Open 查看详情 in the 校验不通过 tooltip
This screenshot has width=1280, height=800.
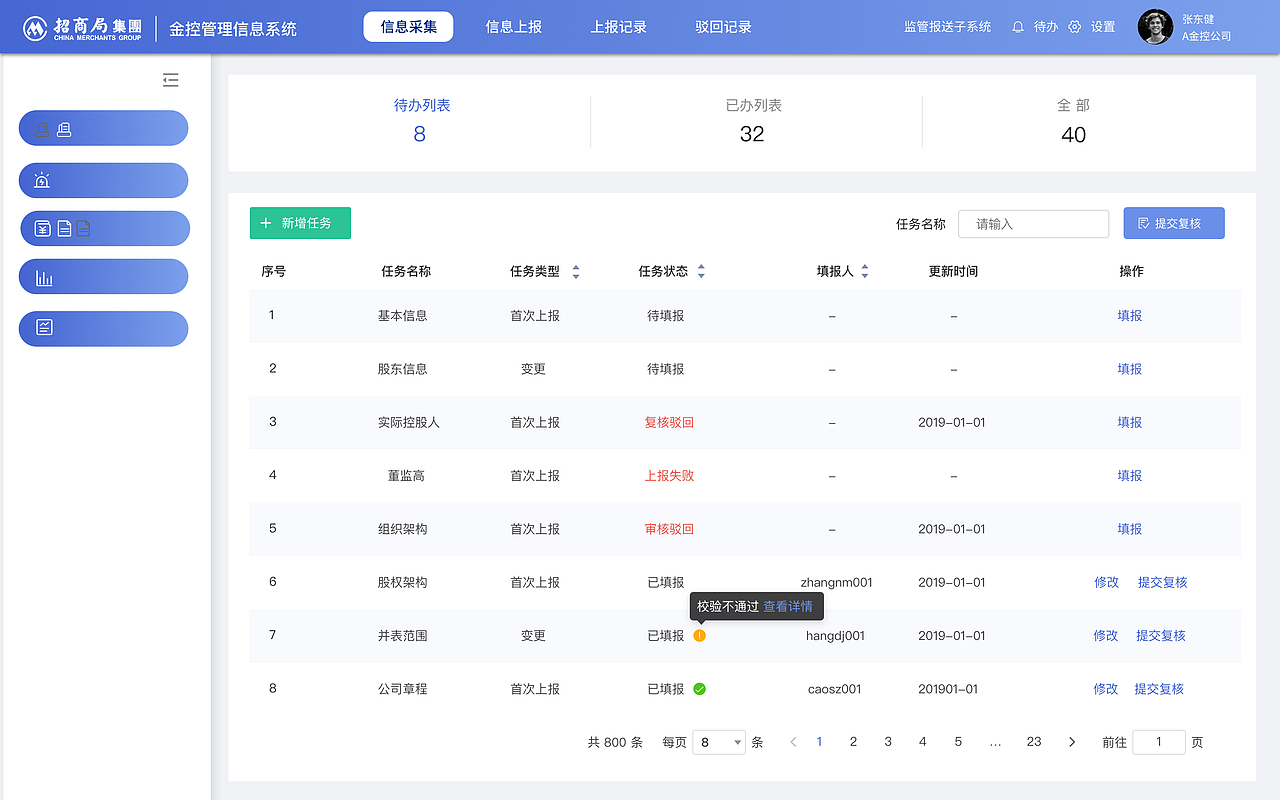tap(789, 606)
